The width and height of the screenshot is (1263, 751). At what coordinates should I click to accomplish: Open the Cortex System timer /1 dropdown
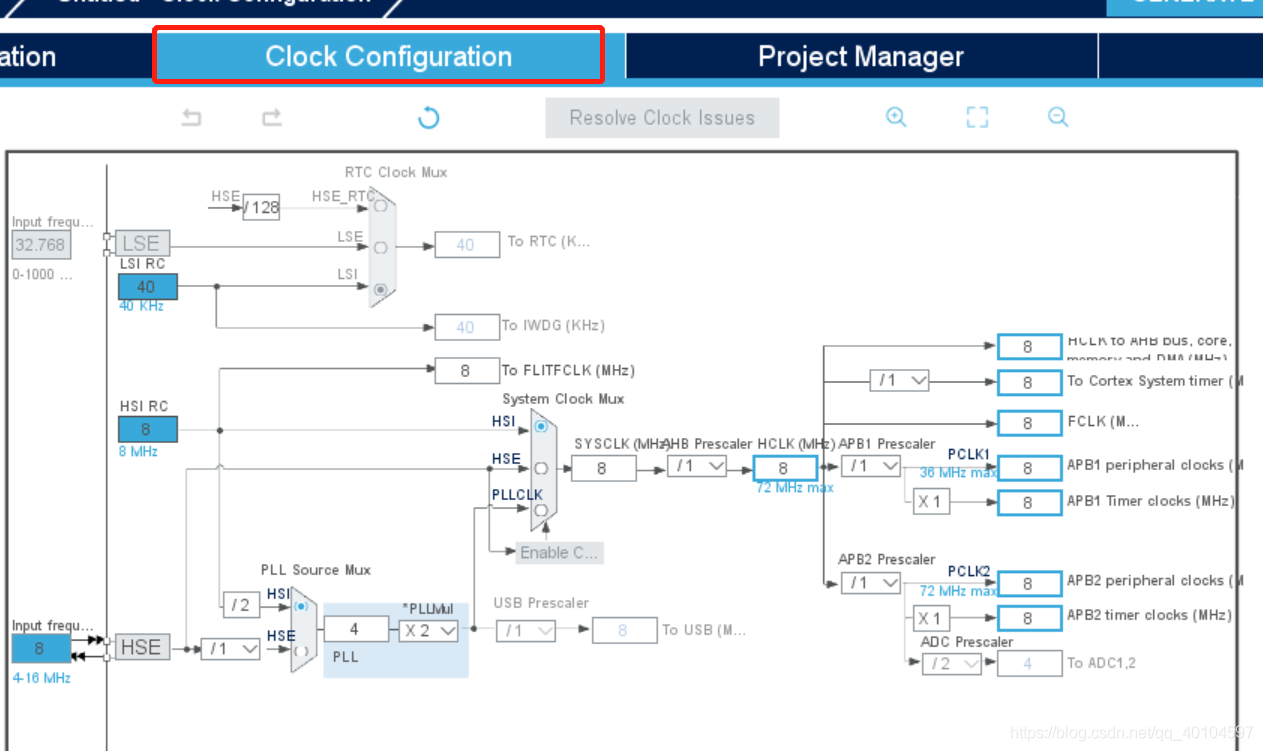(899, 381)
